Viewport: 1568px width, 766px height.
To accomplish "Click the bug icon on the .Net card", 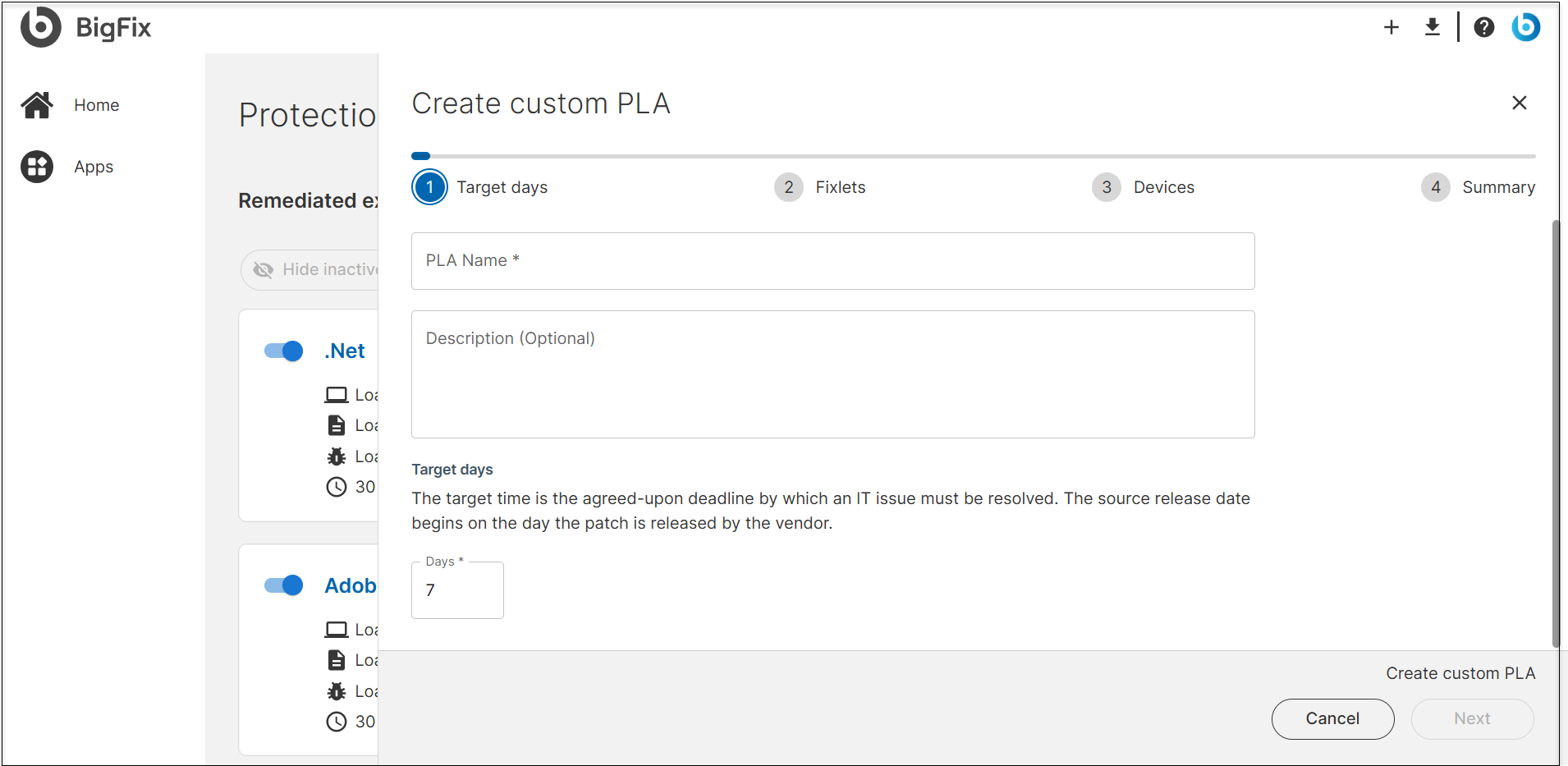I will pyautogui.click(x=337, y=456).
